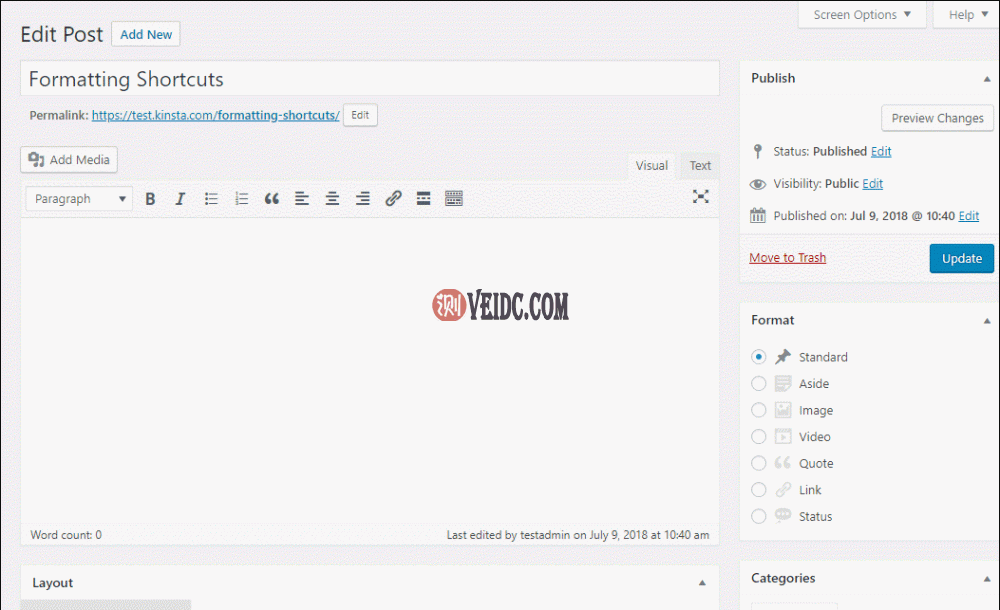1000x610 pixels.
Task: Click the Add Media button
Action: pyautogui.click(x=69, y=160)
